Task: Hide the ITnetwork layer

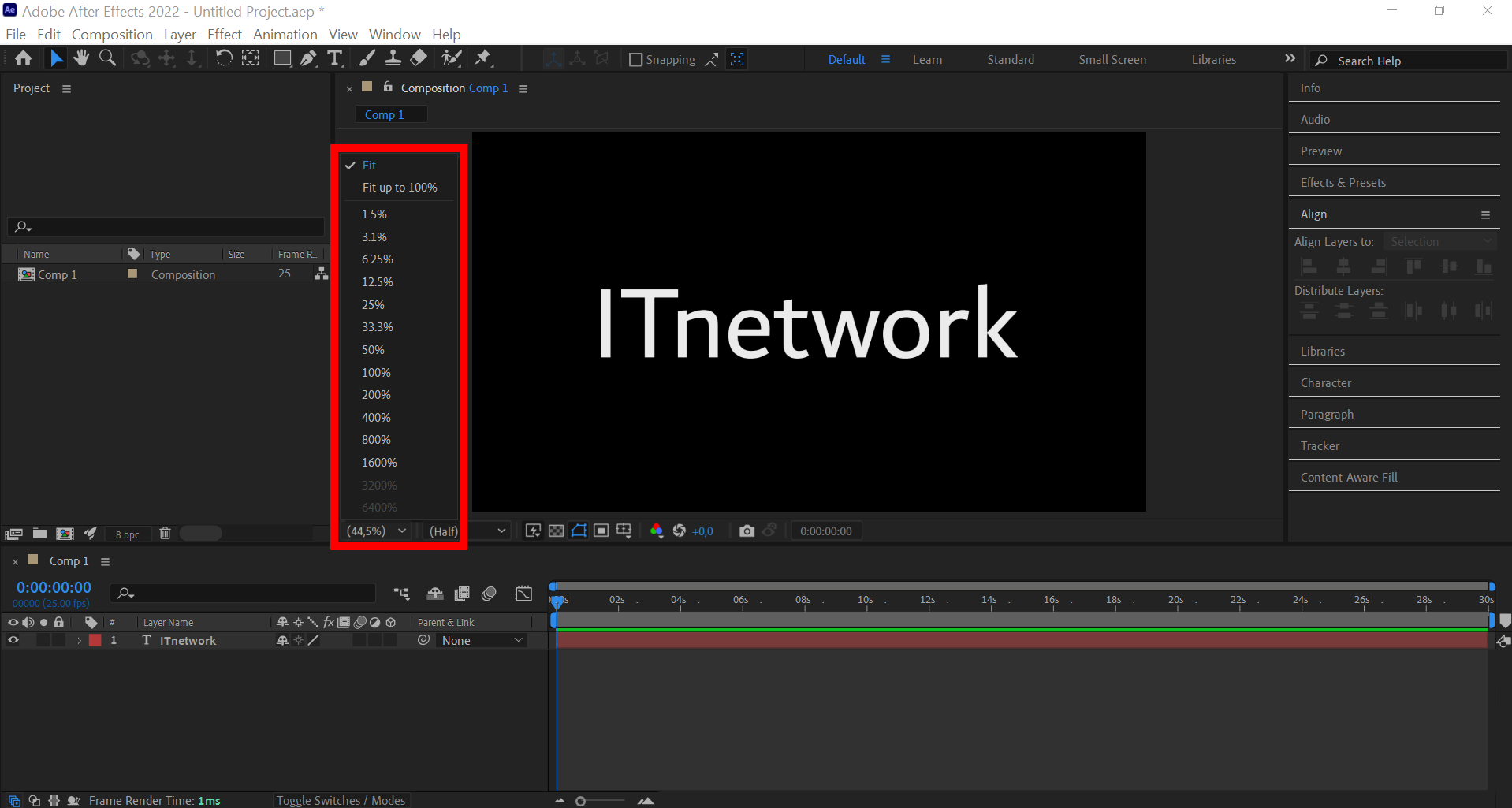Action: tap(13, 640)
